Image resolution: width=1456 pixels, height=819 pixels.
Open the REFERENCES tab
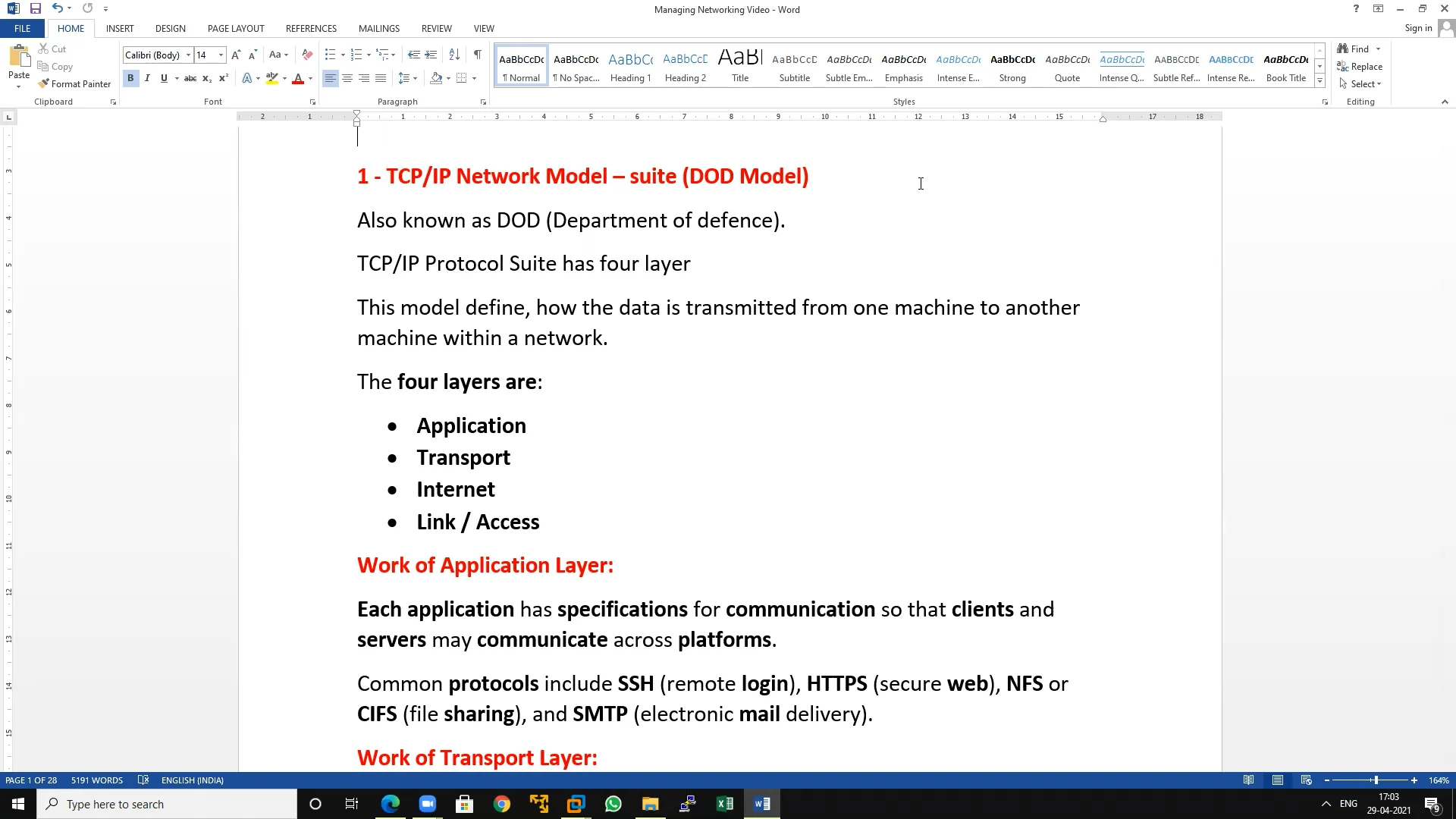[311, 29]
